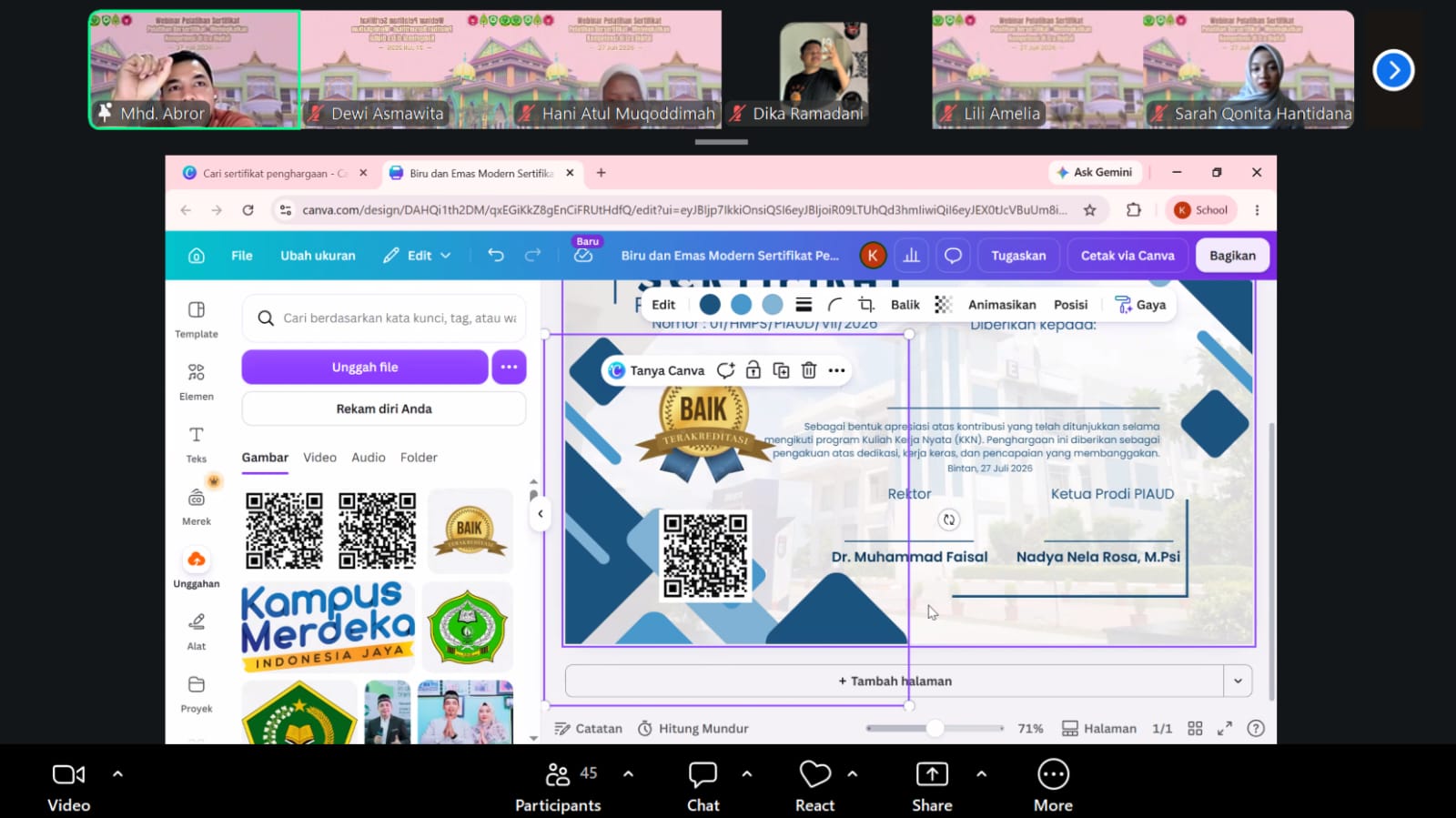Screen dimensions: 1456x818
Task: Open Unggahan uploads panel
Action: 197,569
